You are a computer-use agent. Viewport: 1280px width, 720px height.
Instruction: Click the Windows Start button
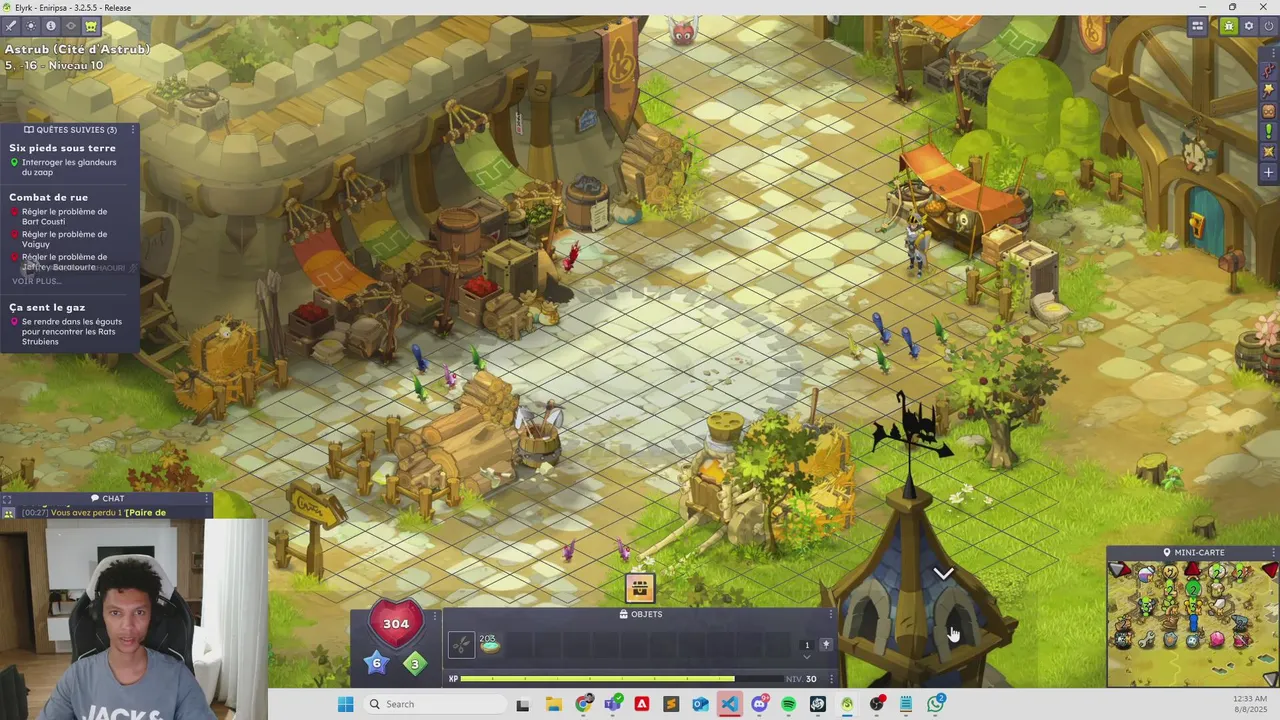(x=345, y=704)
